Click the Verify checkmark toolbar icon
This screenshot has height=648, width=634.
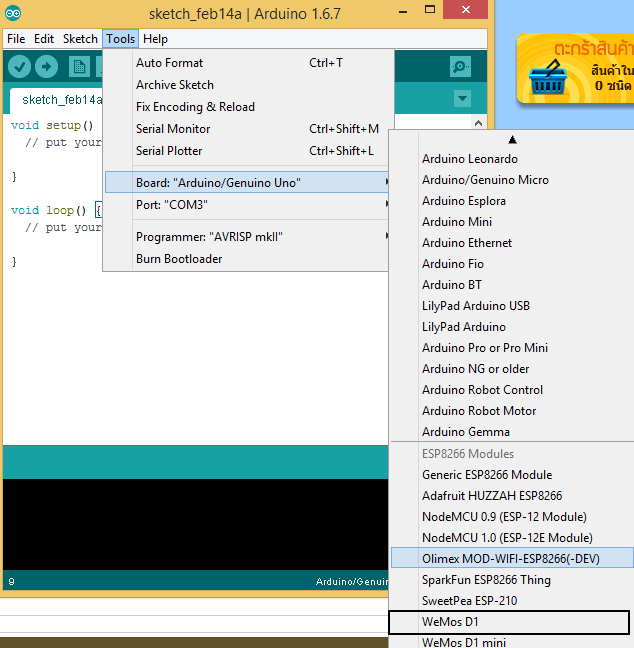(x=19, y=67)
